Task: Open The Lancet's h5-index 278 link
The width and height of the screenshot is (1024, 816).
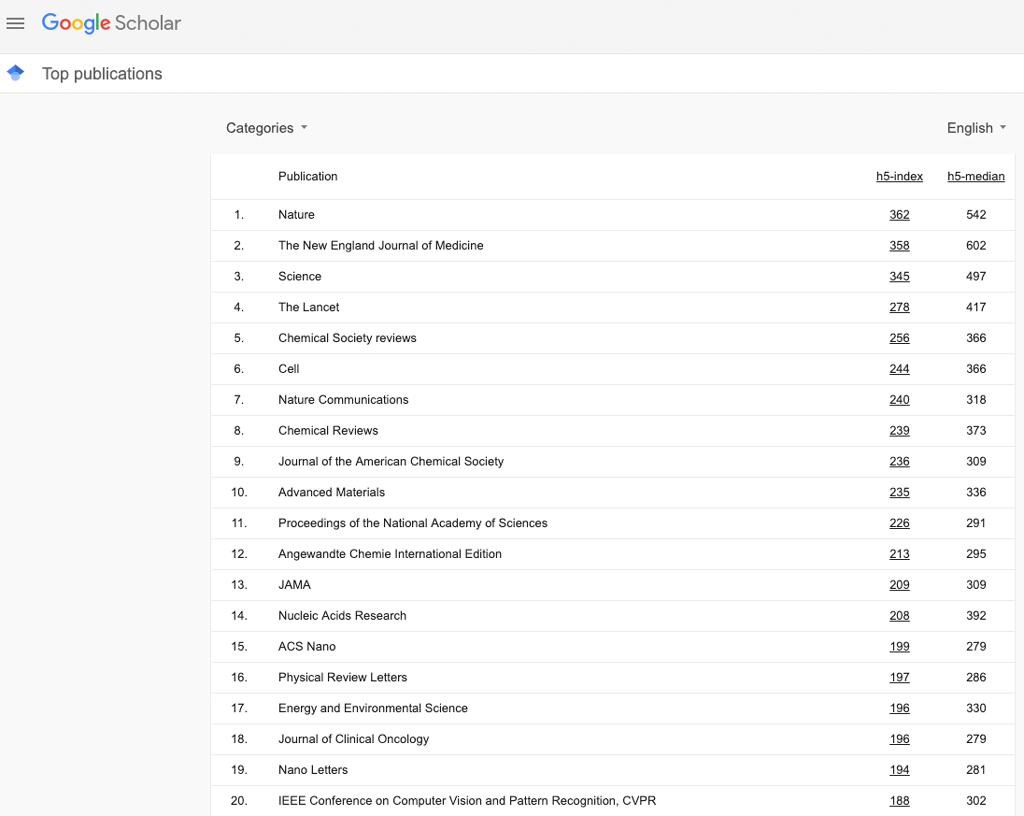Action: coord(899,307)
